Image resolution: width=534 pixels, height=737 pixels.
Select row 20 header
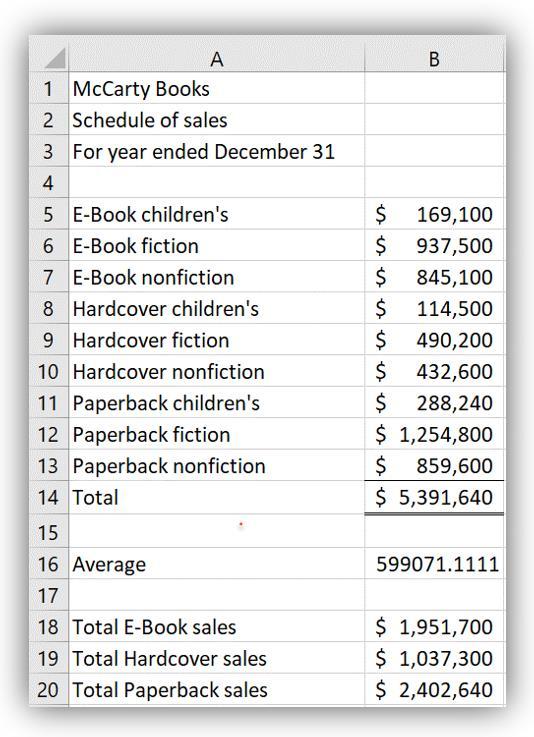coord(49,690)
